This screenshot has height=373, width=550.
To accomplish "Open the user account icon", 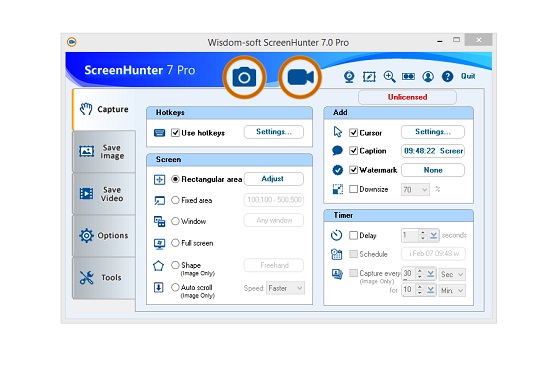I will (428, 76).
